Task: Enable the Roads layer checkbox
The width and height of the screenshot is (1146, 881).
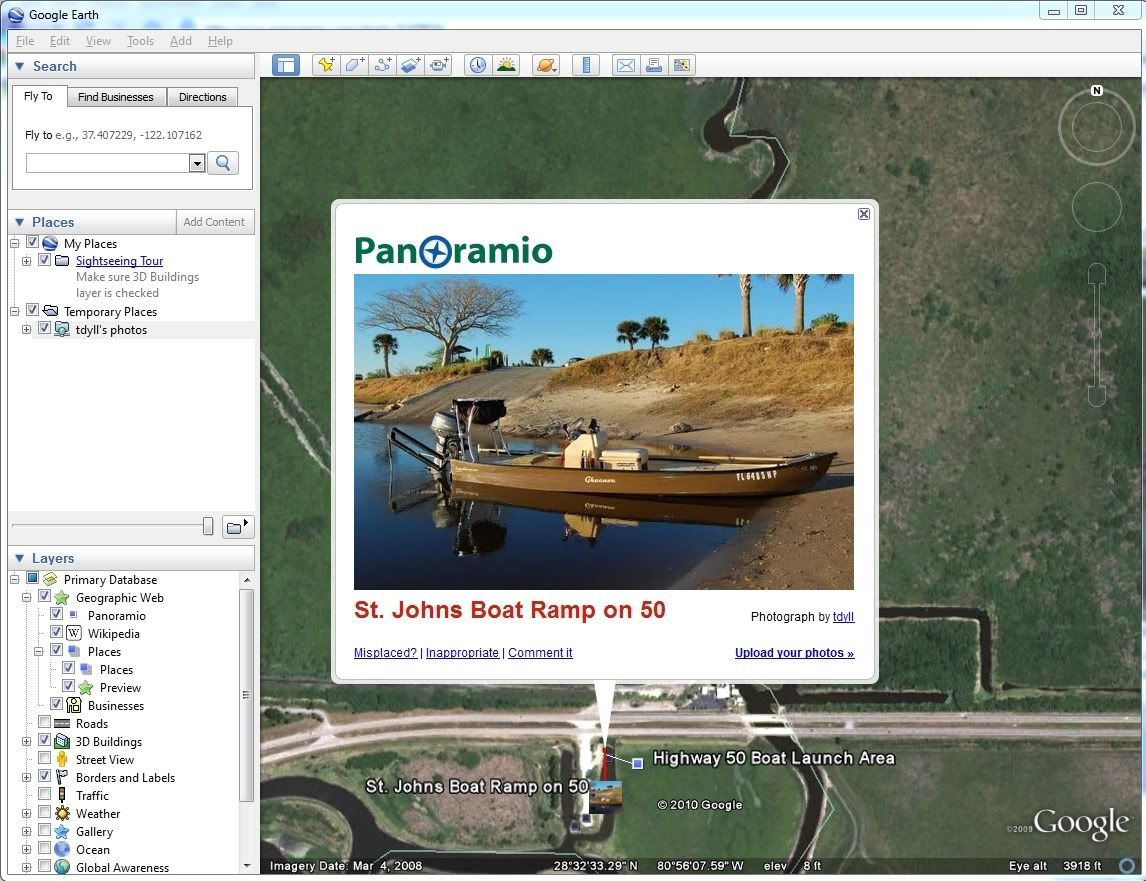Action: [45, 722]
